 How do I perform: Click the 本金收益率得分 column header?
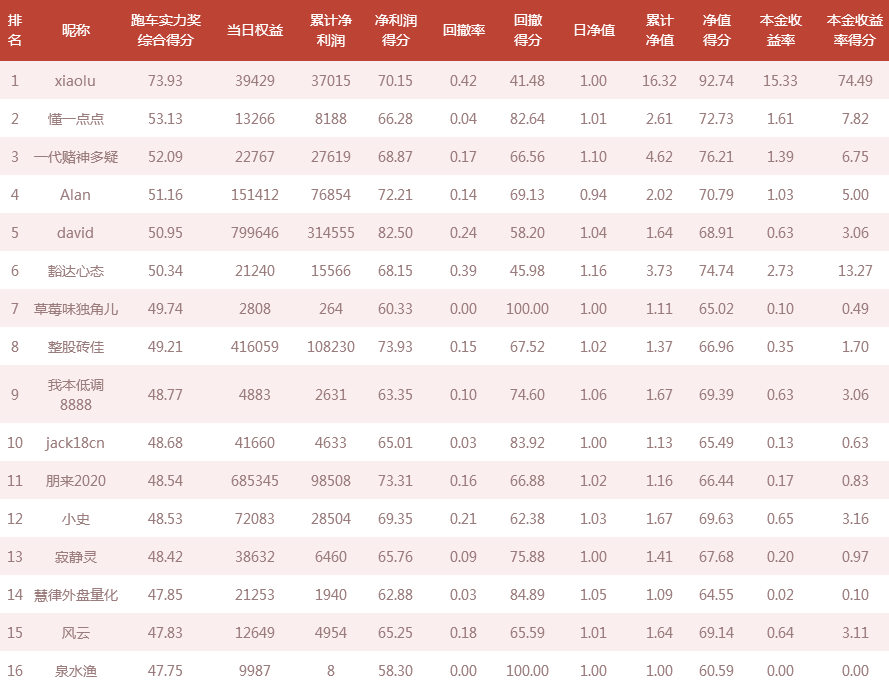click(x=854, y=30)
